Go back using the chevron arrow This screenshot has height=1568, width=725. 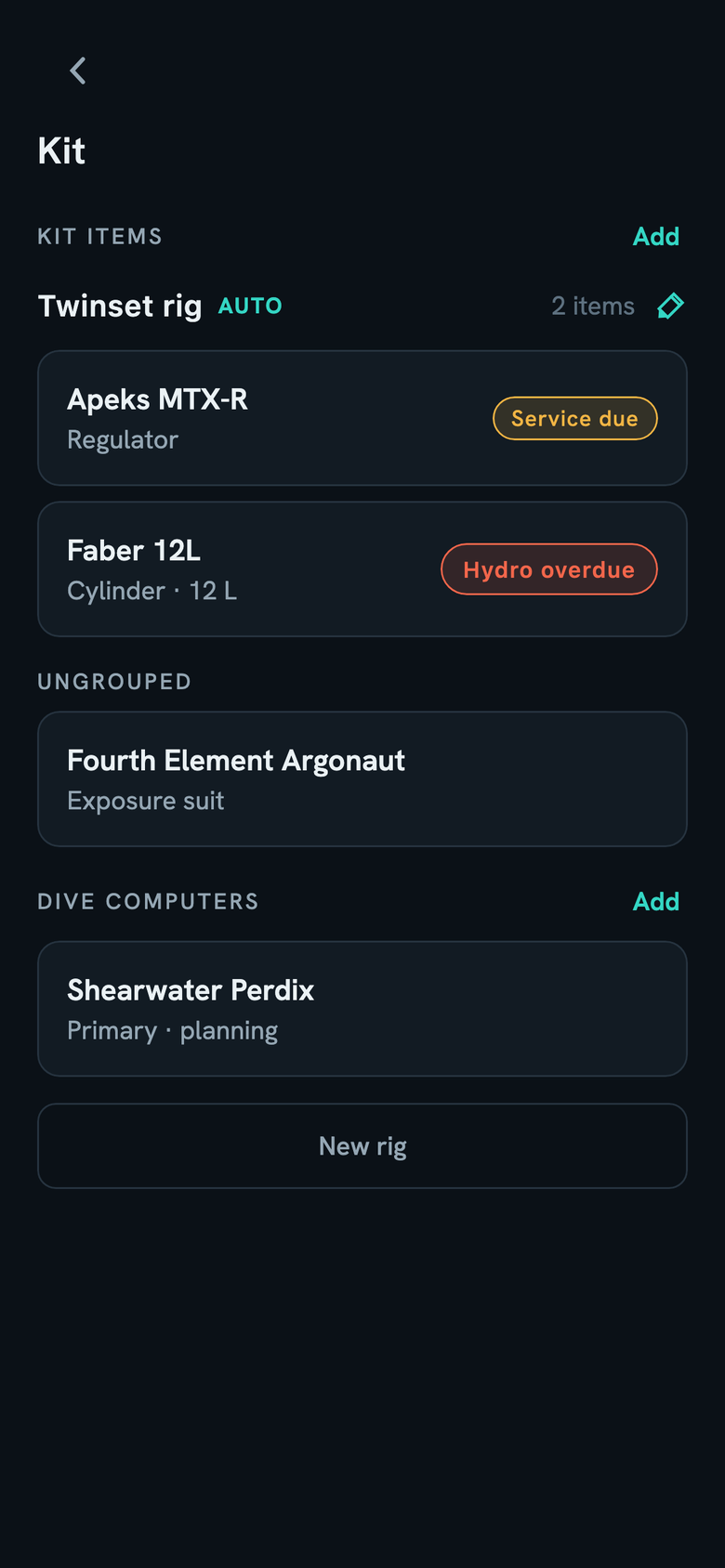click(78, 71)
